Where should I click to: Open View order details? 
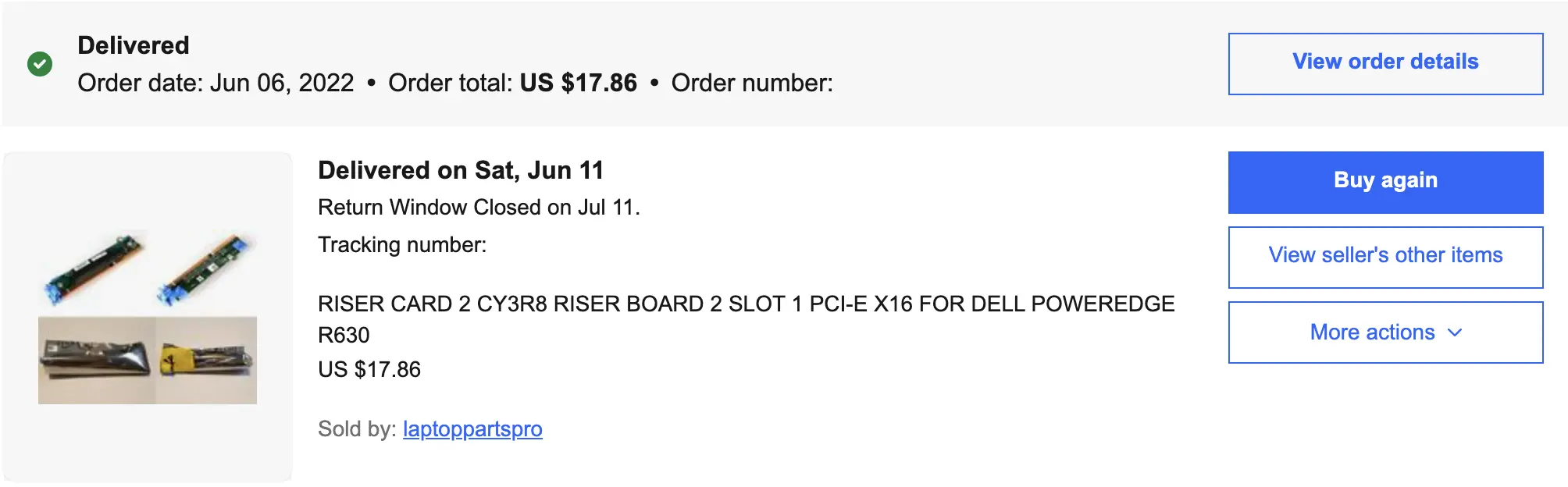pos(1385,63)
